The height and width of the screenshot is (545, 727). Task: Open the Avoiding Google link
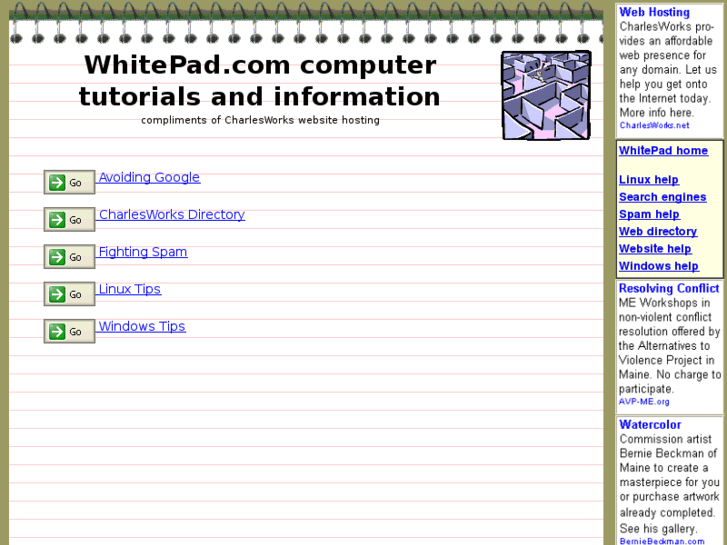point(149,177)
